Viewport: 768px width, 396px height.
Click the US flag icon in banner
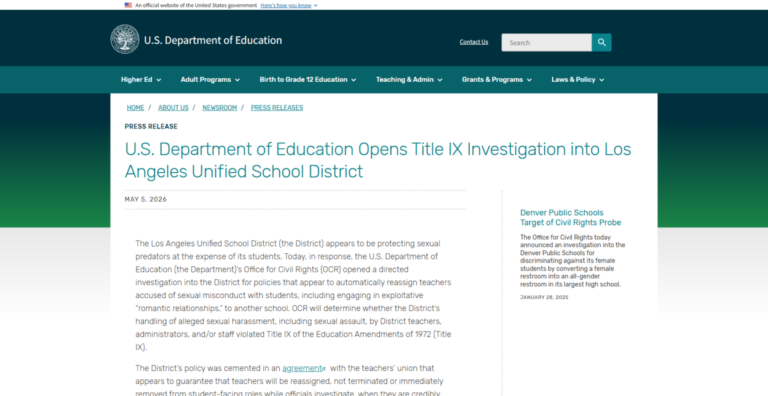pyautogui.click(x=128, y=5)
